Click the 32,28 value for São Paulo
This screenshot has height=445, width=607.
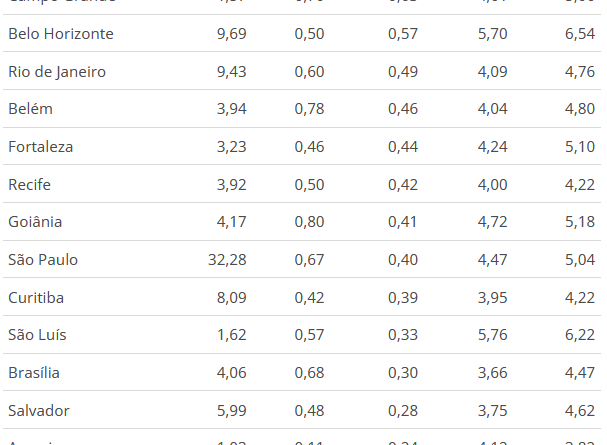(225, 260)
